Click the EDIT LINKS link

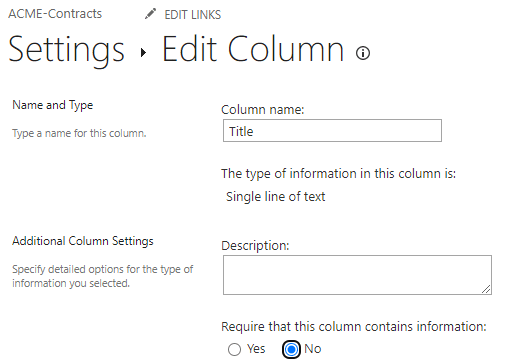pyautogui.click(x=193, y=15)
